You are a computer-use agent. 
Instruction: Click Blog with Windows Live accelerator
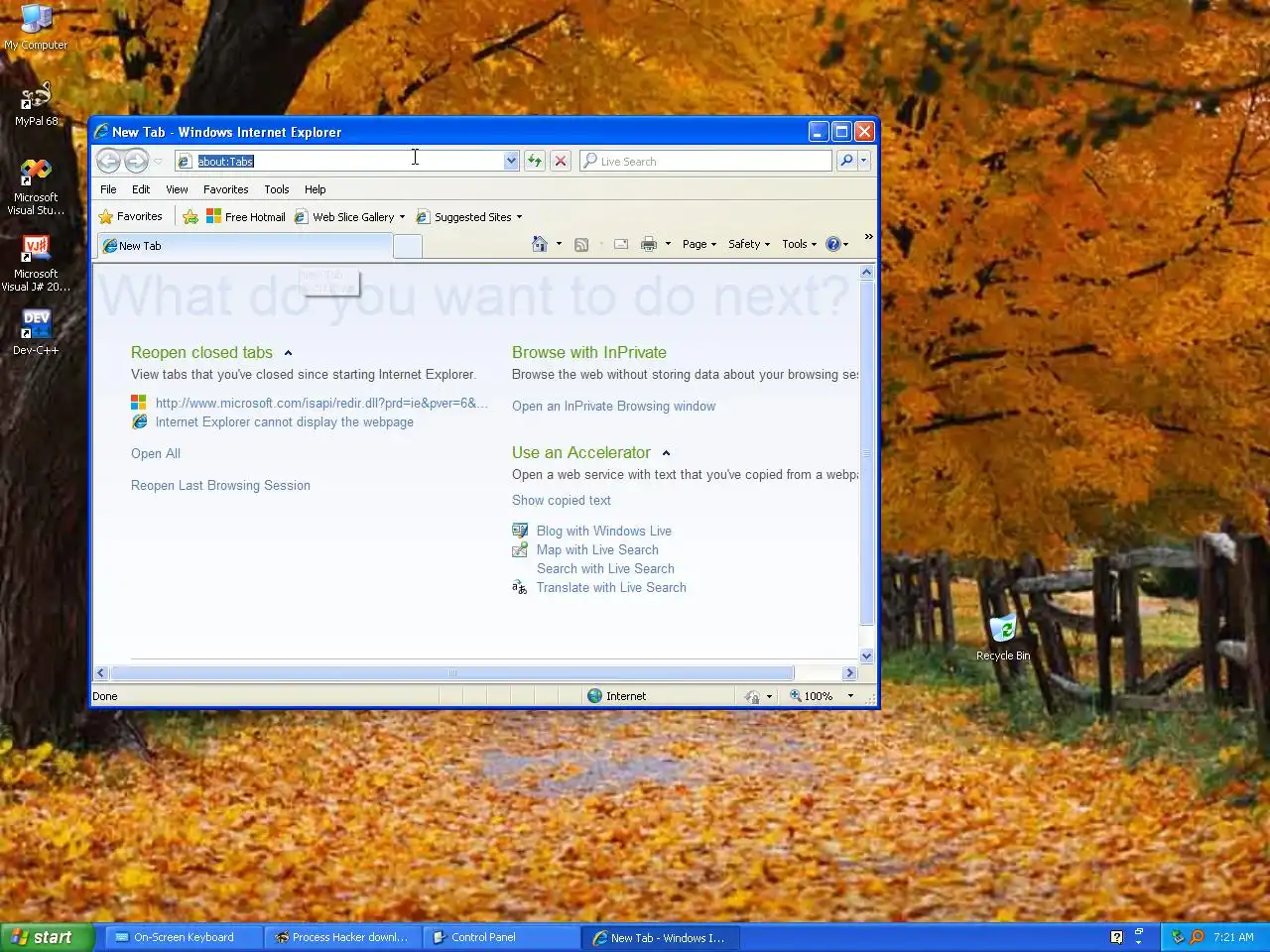(604, 531)
